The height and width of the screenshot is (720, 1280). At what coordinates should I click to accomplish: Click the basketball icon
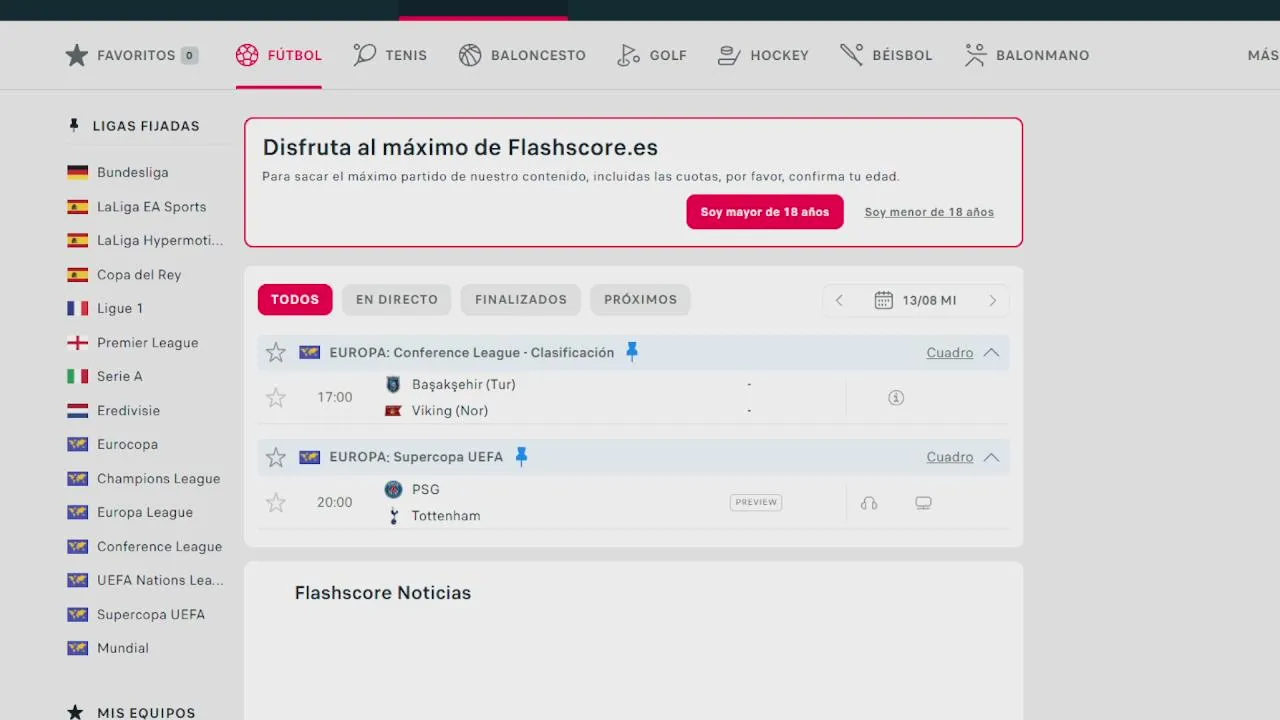point(470,55)
